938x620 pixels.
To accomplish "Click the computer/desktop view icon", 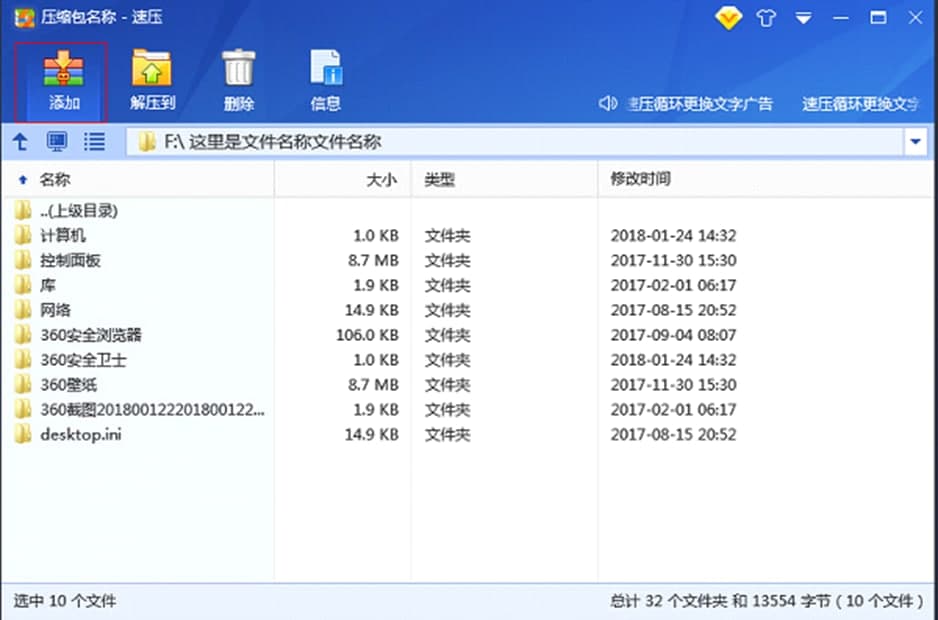I will point(57,142).
